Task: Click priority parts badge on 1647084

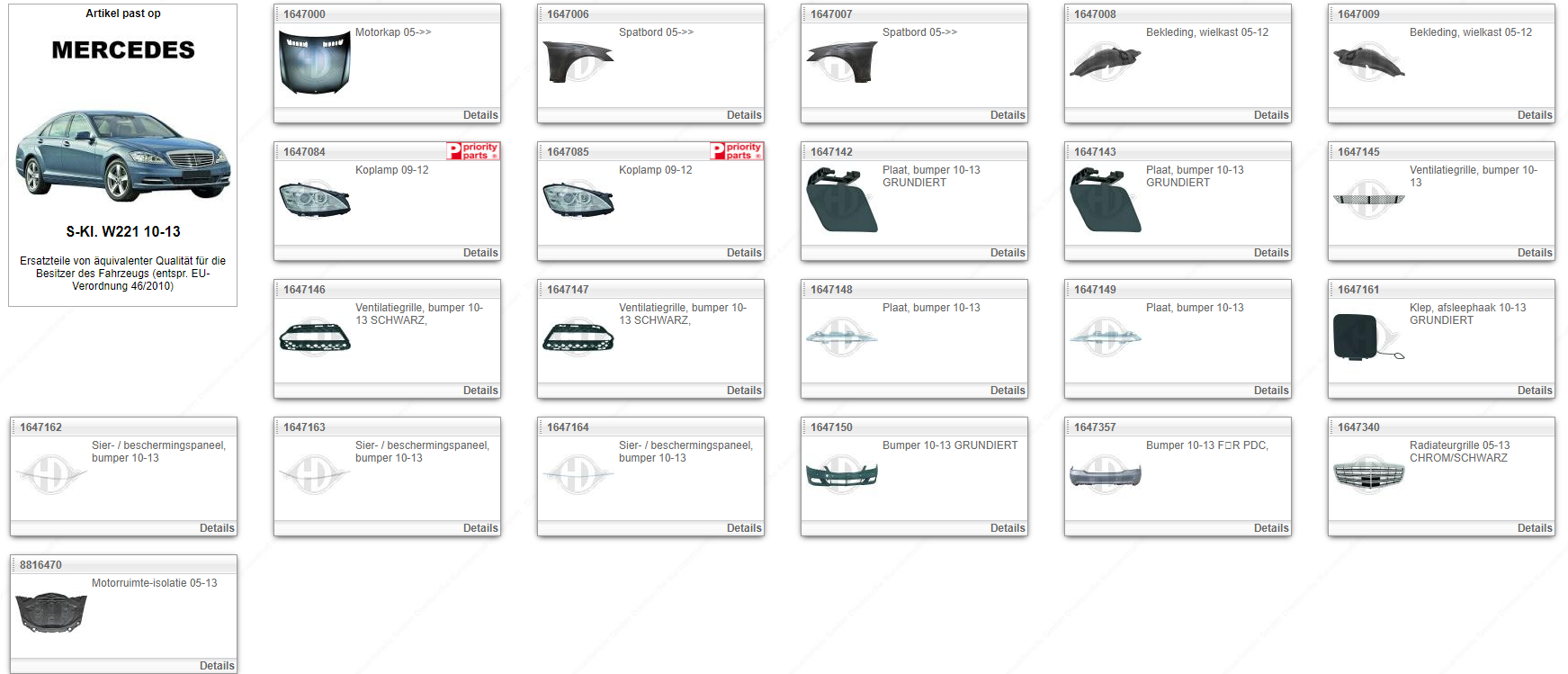Action: (x=472, y=151)
